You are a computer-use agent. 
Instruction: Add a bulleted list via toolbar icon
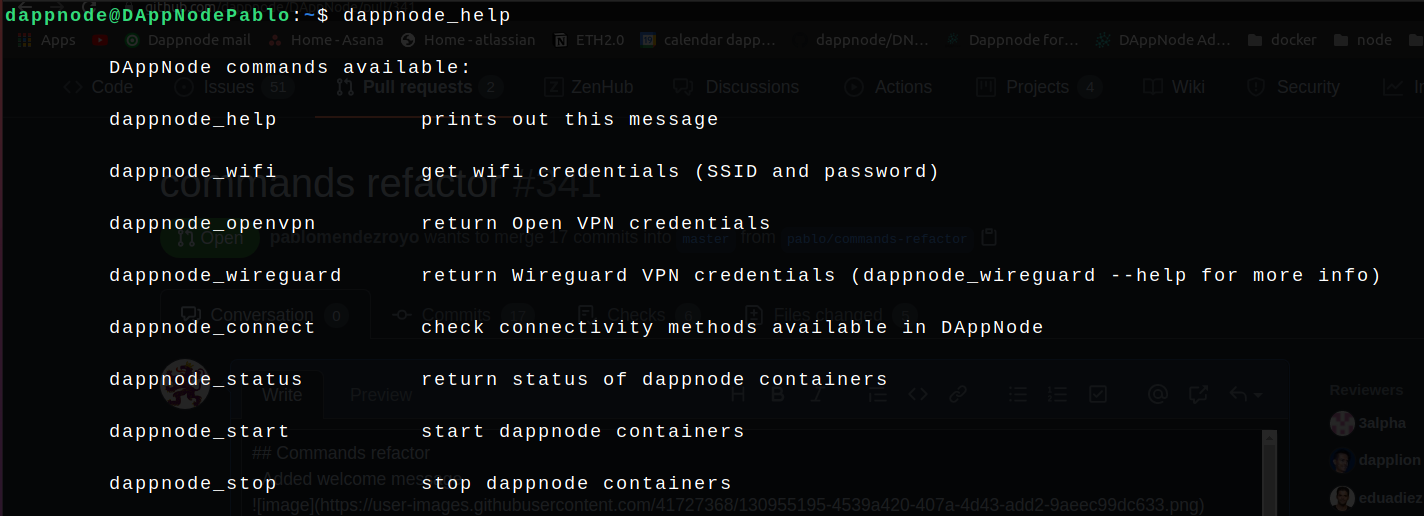tap(1017, 394)
